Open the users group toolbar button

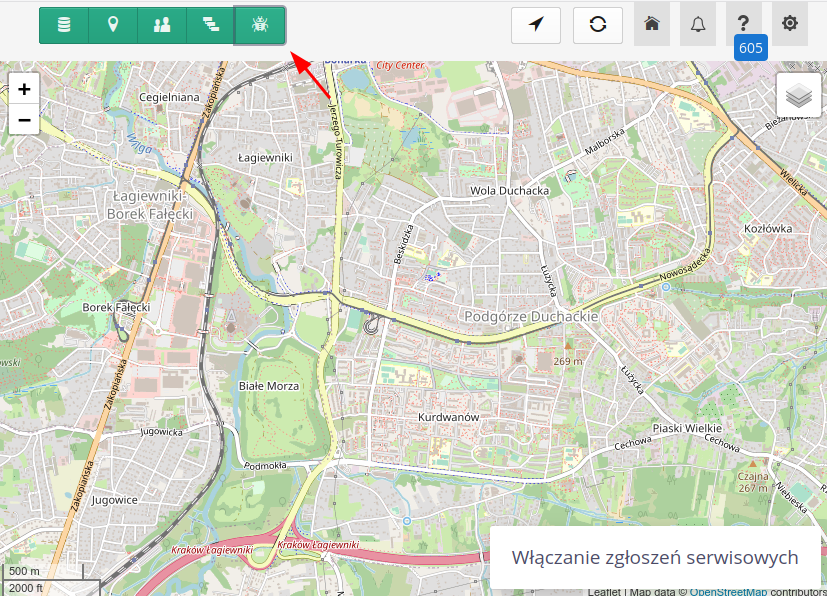[x=162, y=25]
